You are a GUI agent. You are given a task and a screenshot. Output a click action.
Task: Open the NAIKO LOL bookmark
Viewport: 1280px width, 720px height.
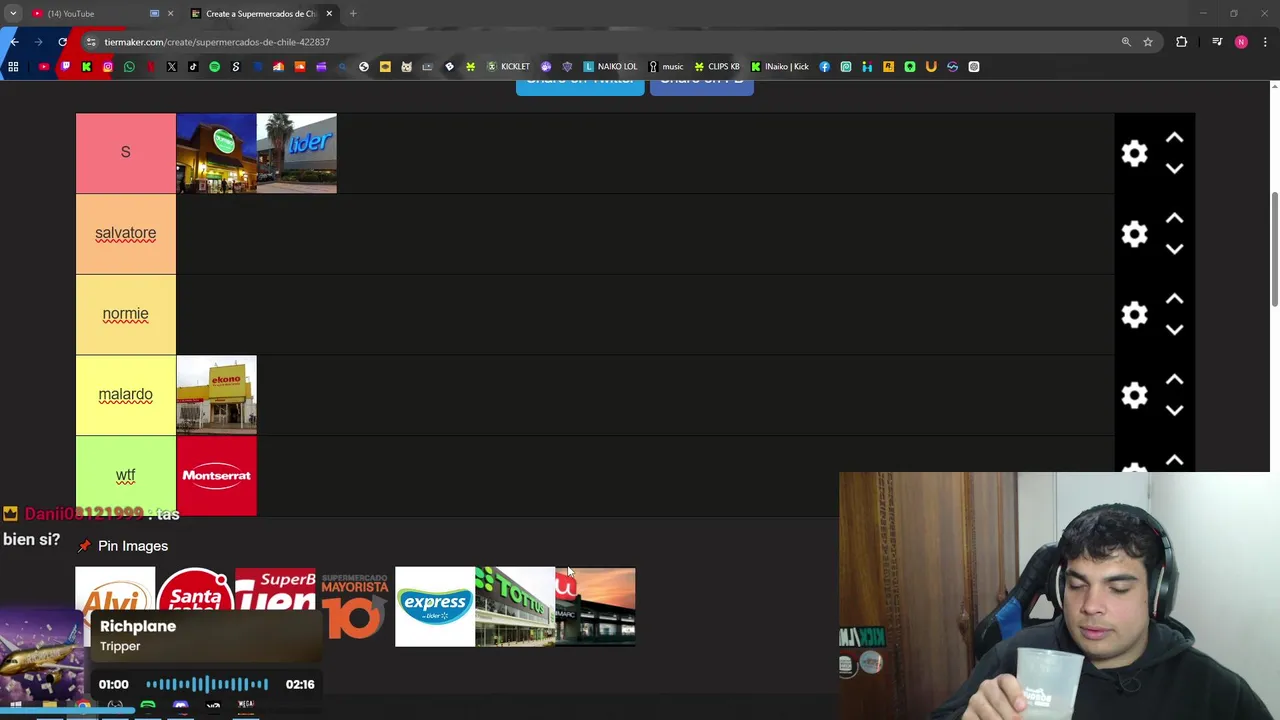pos(610,67)
